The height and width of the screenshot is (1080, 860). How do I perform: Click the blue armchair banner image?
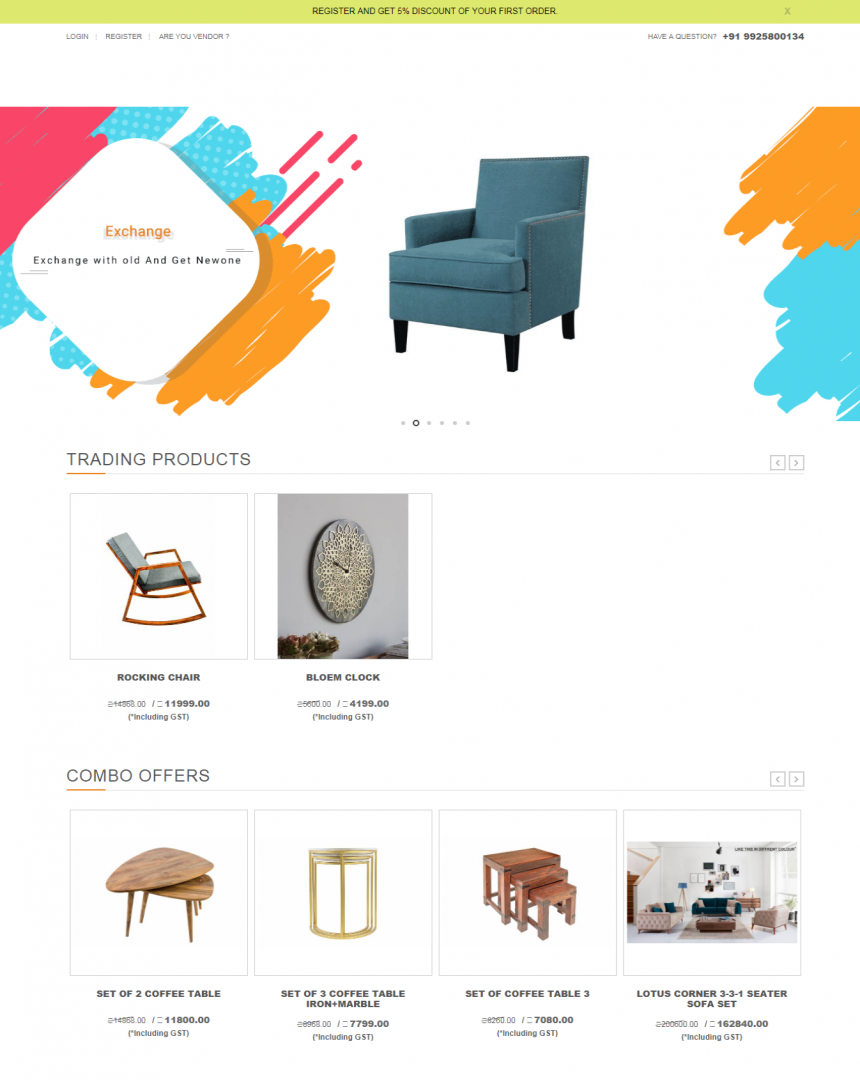tap(489, 263)
